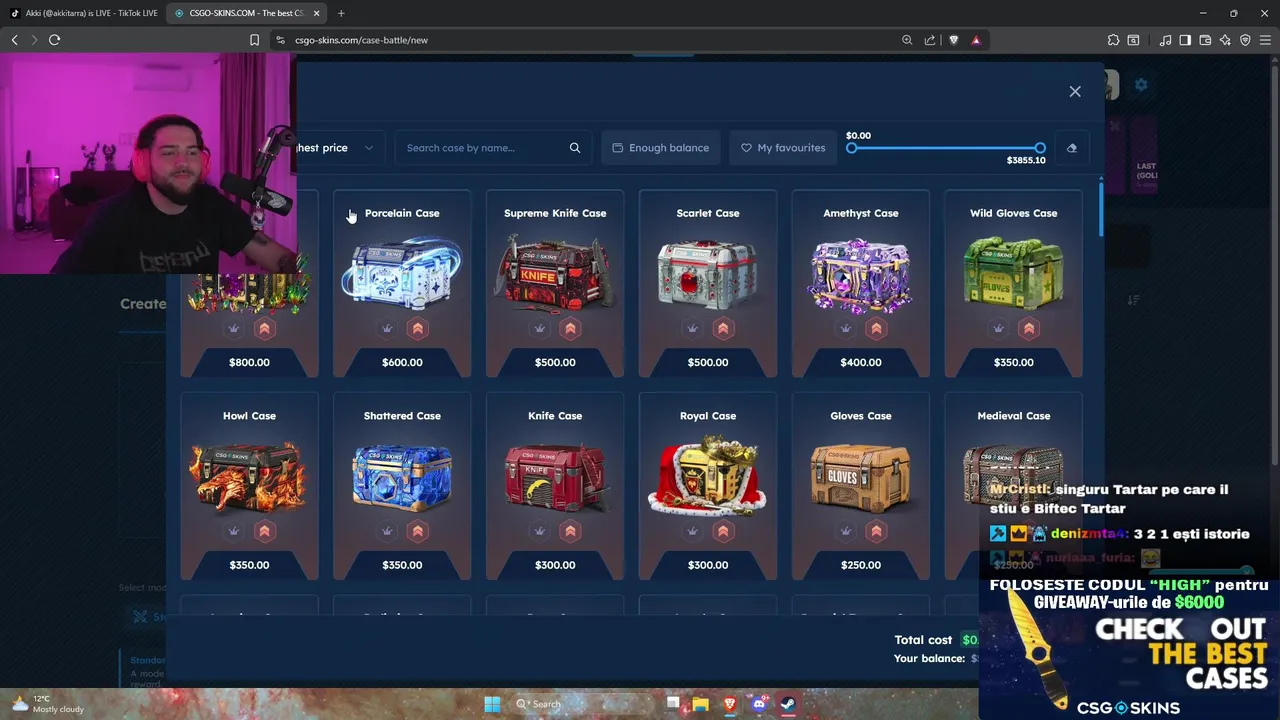The height and width of the screenshot is (720, 1280).
Task: Open the highest price sort dropdown
Action: (338, 148)
